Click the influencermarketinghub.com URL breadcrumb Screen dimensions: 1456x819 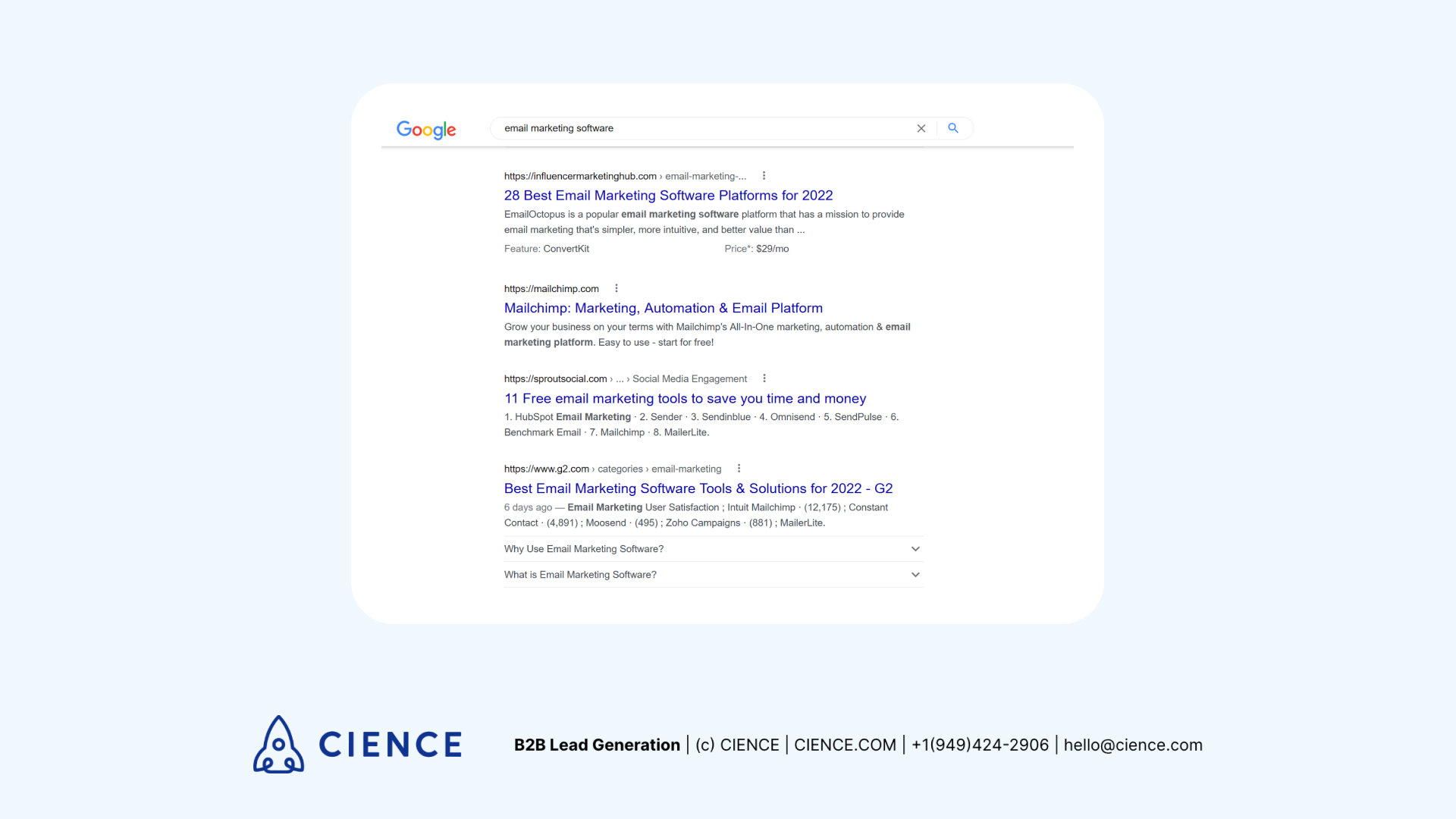click(580, 177)
